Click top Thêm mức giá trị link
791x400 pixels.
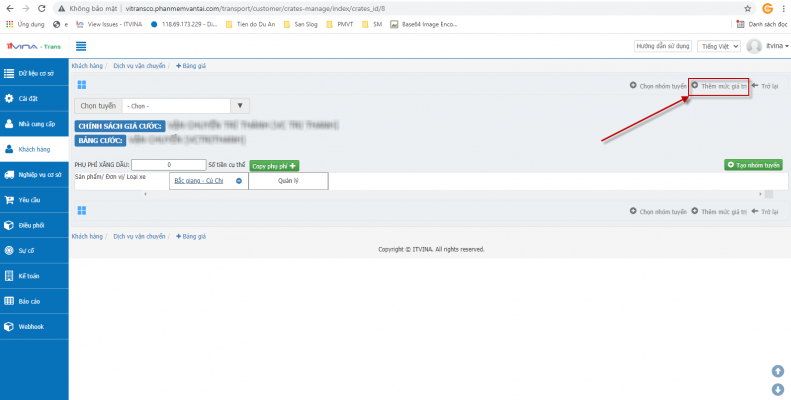coord(719,86)
